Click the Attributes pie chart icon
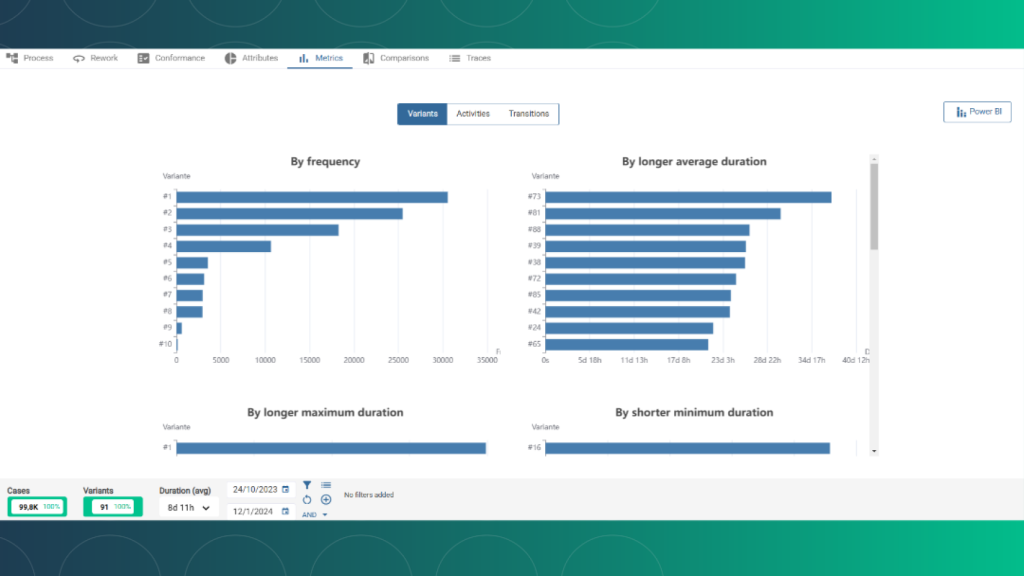The image size is (1024, 576). tap(231, 58)
